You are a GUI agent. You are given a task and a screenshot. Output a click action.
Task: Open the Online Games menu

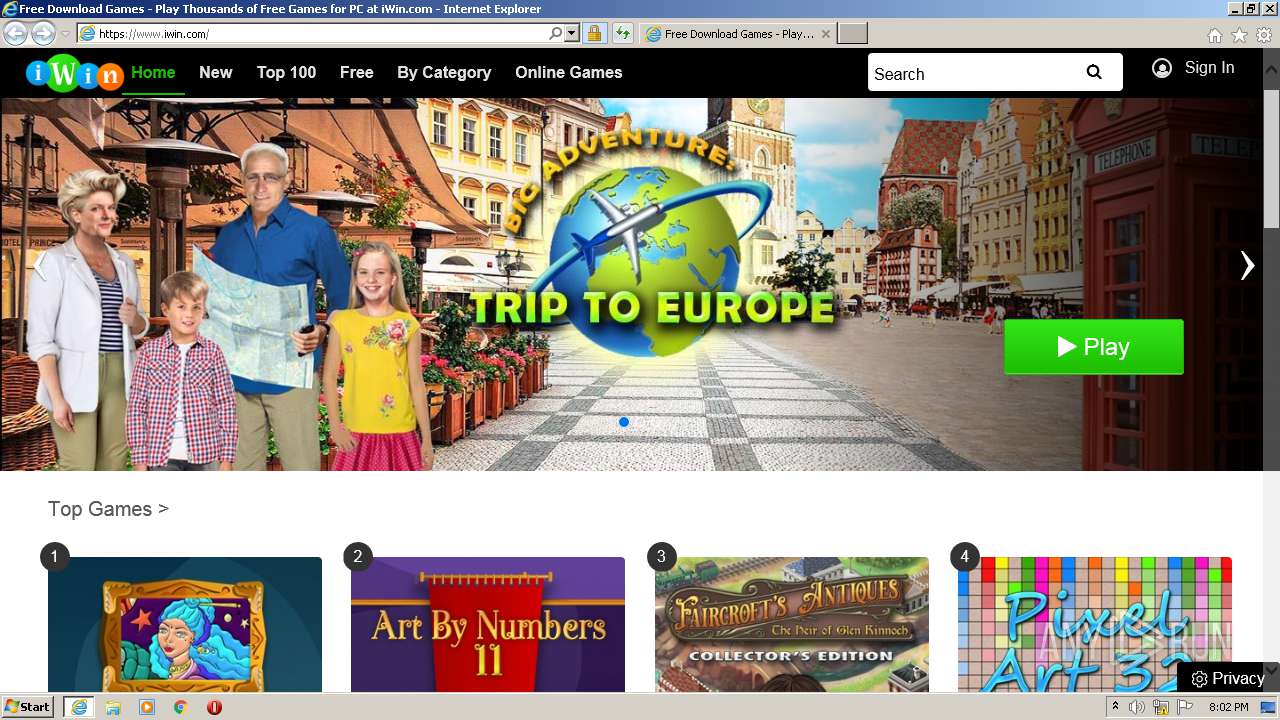point(568,72)
